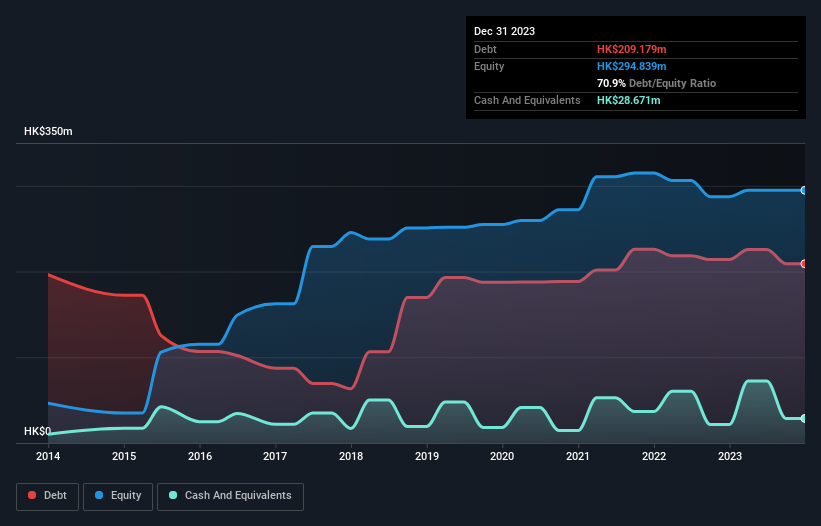This screenshot has width=821, height=526.
Task: Click the Equity value HK$294.839m
Action: click(631, 66)
